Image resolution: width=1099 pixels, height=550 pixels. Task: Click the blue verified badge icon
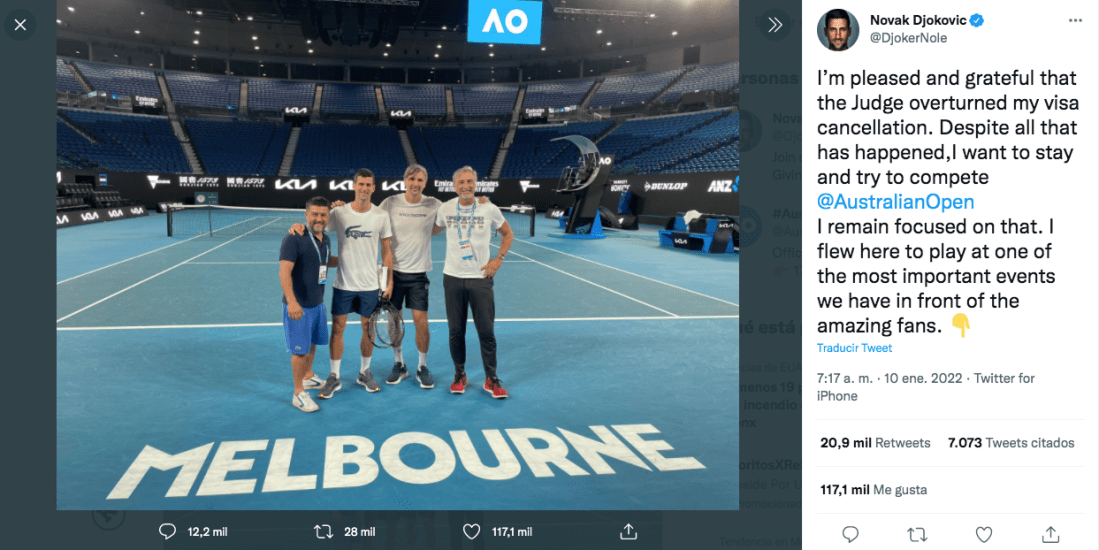point(977,20)
